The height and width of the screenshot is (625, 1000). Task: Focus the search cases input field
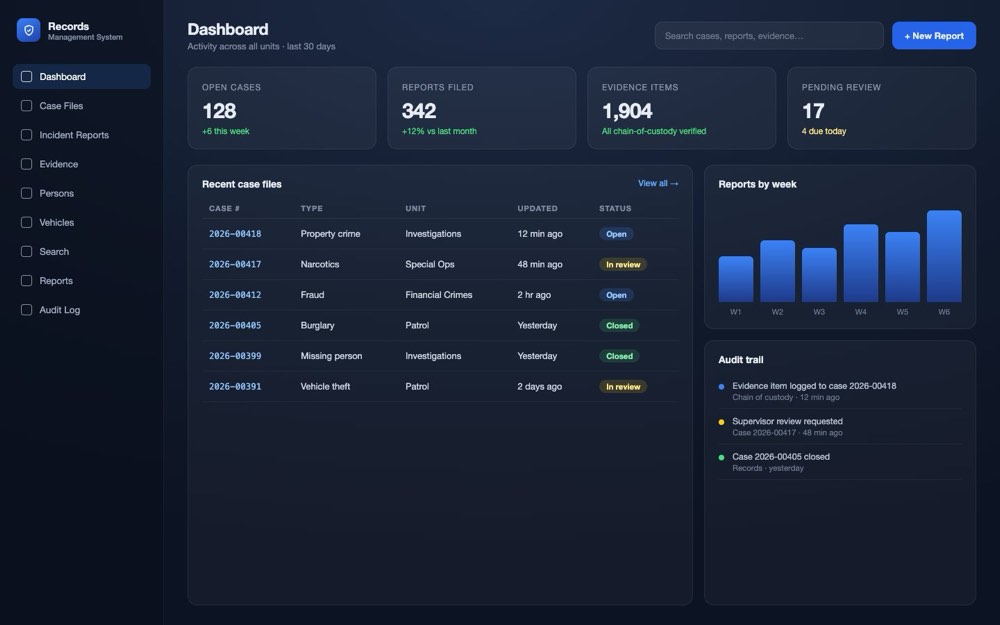769,36
